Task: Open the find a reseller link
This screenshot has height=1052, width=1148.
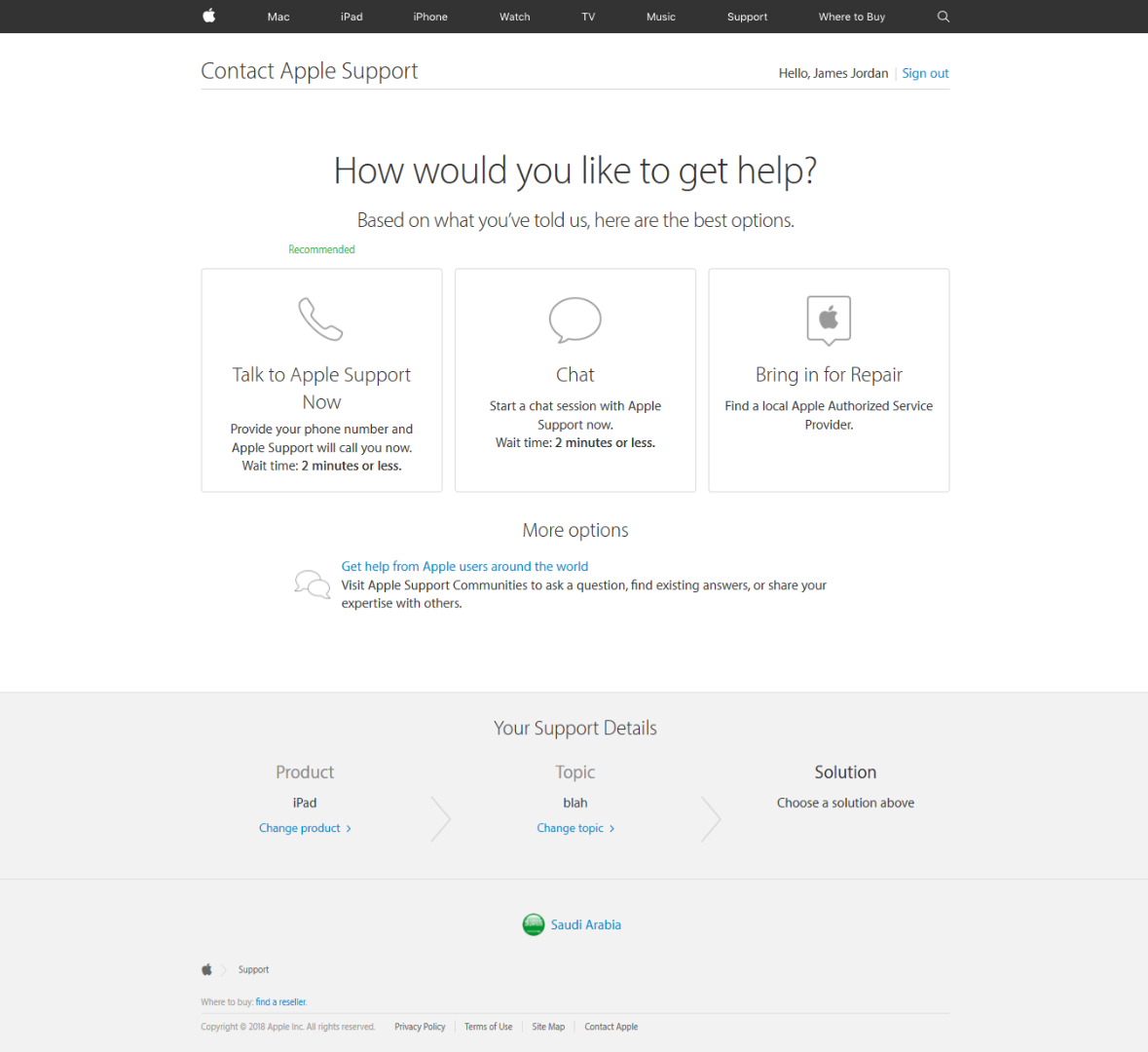Action: [281, 1001]
